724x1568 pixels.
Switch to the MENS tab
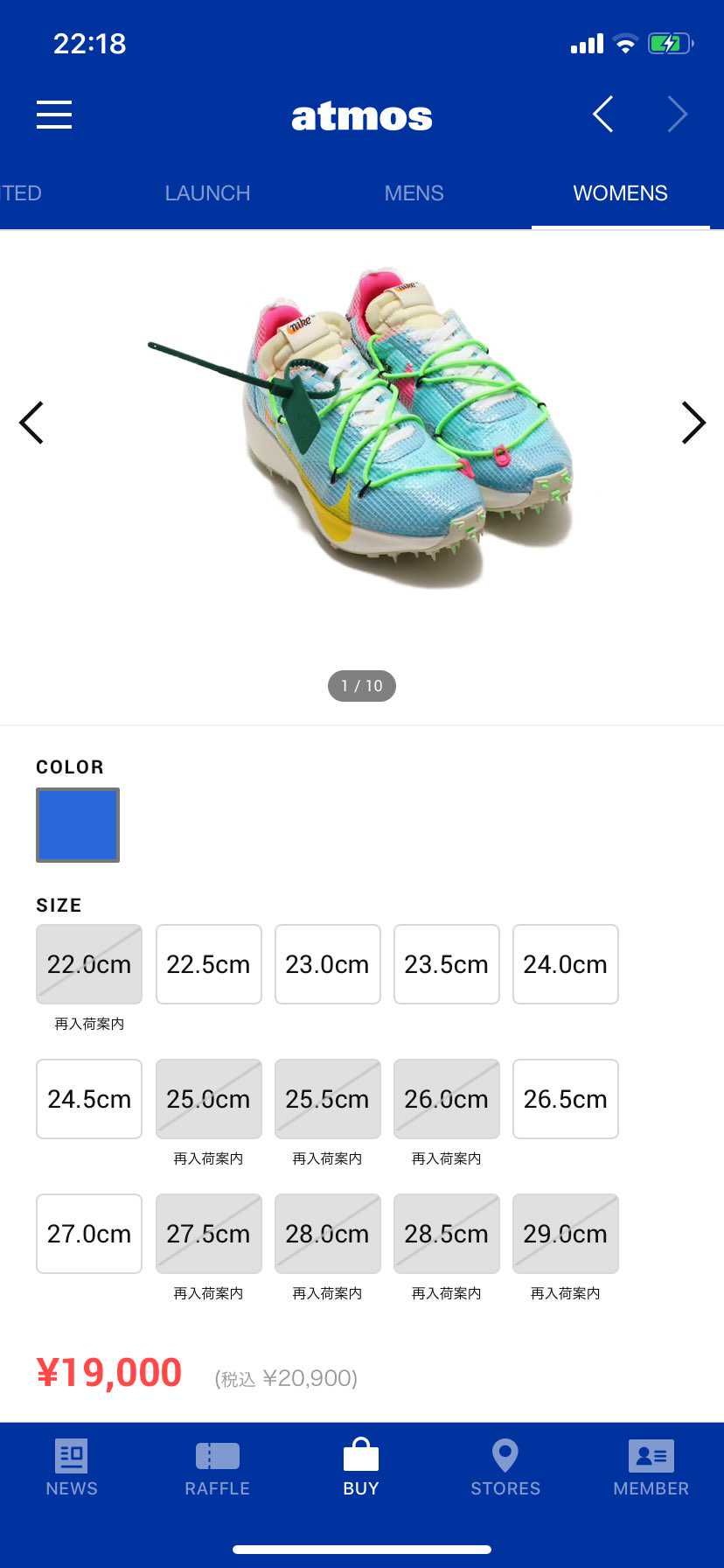pos(414,193)
